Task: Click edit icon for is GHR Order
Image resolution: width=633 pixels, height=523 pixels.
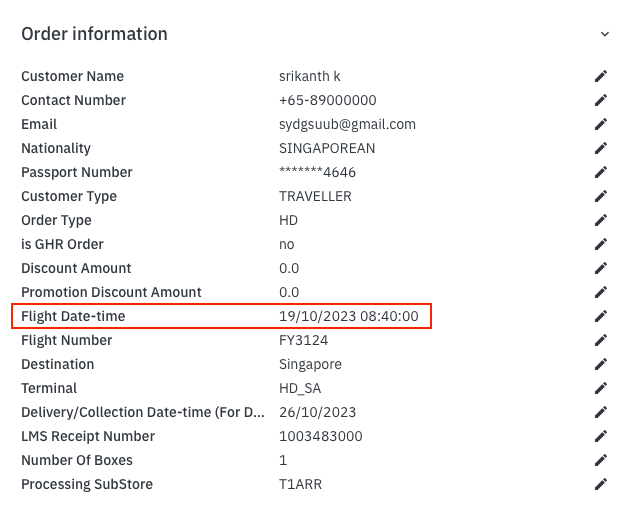Action: pyautogui.click(x=601, y=244)
